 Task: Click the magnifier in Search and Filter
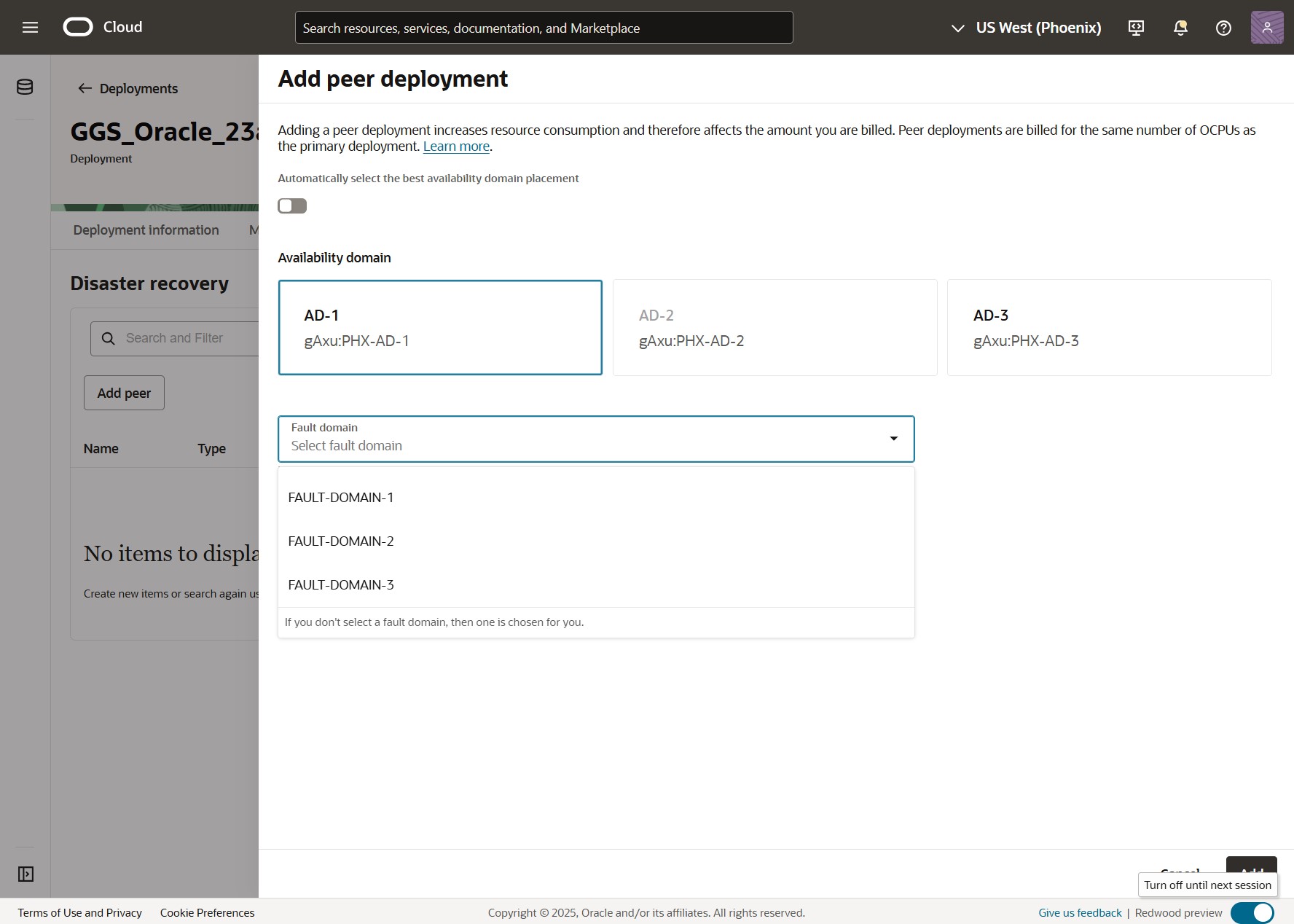108,338
